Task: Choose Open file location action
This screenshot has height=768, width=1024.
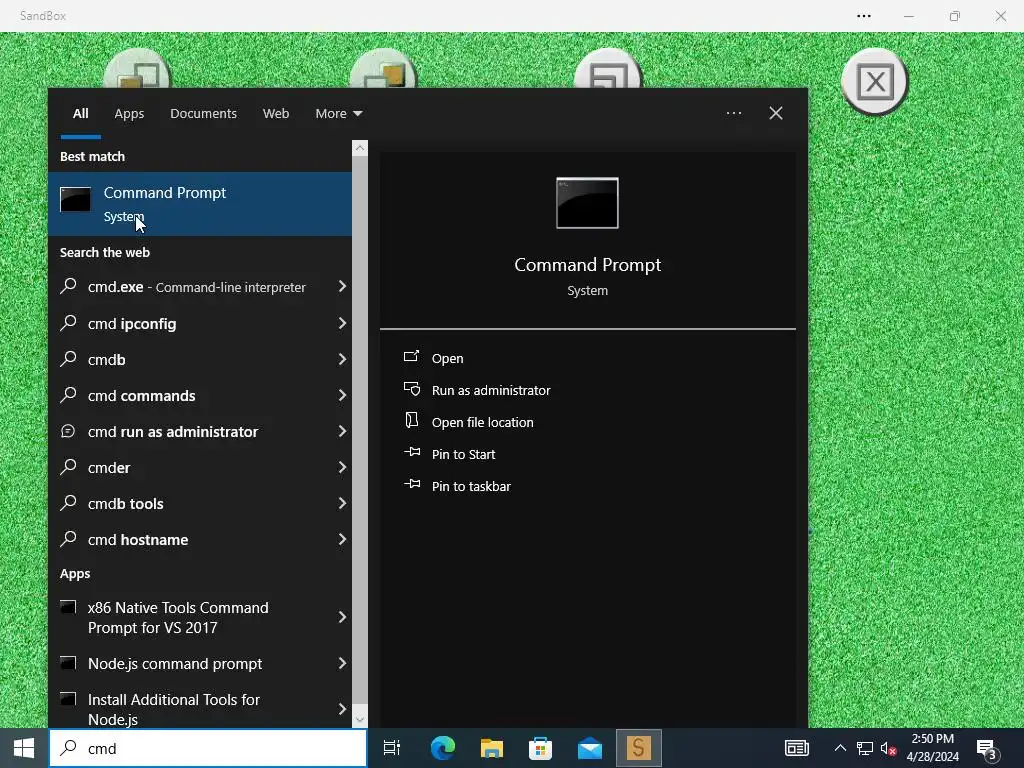Action: (x=483, y=423)
